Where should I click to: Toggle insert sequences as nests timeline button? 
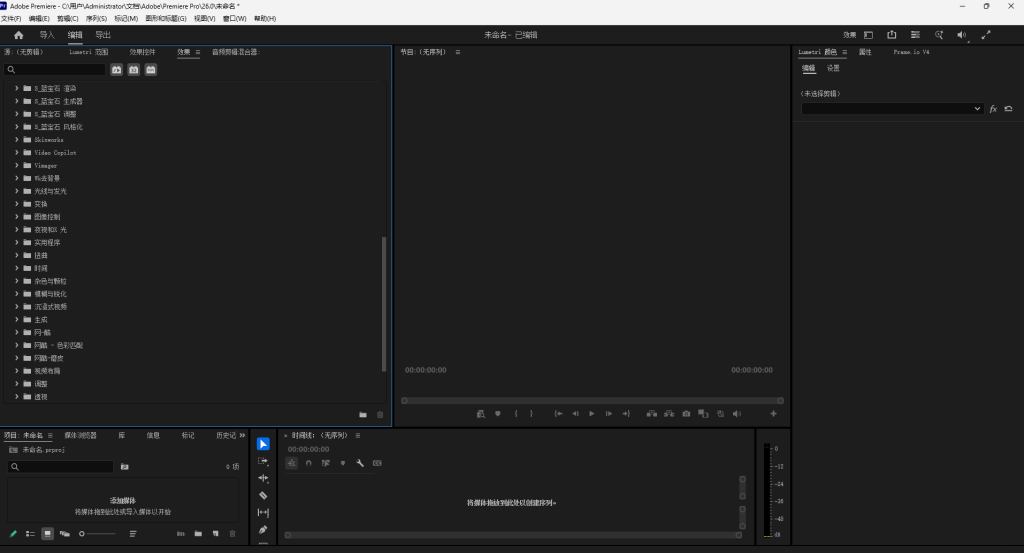click(291, 463)
